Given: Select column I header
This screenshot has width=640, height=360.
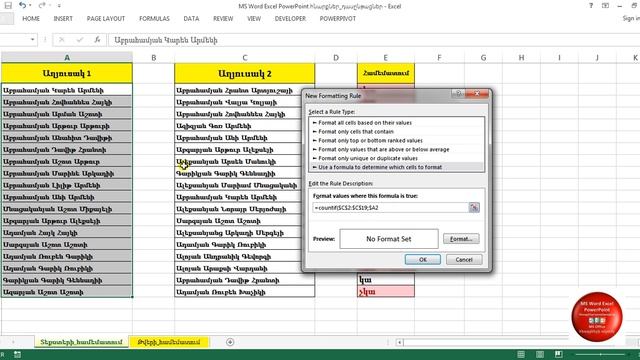Looking at the screenshot, I should click(559, 58).
